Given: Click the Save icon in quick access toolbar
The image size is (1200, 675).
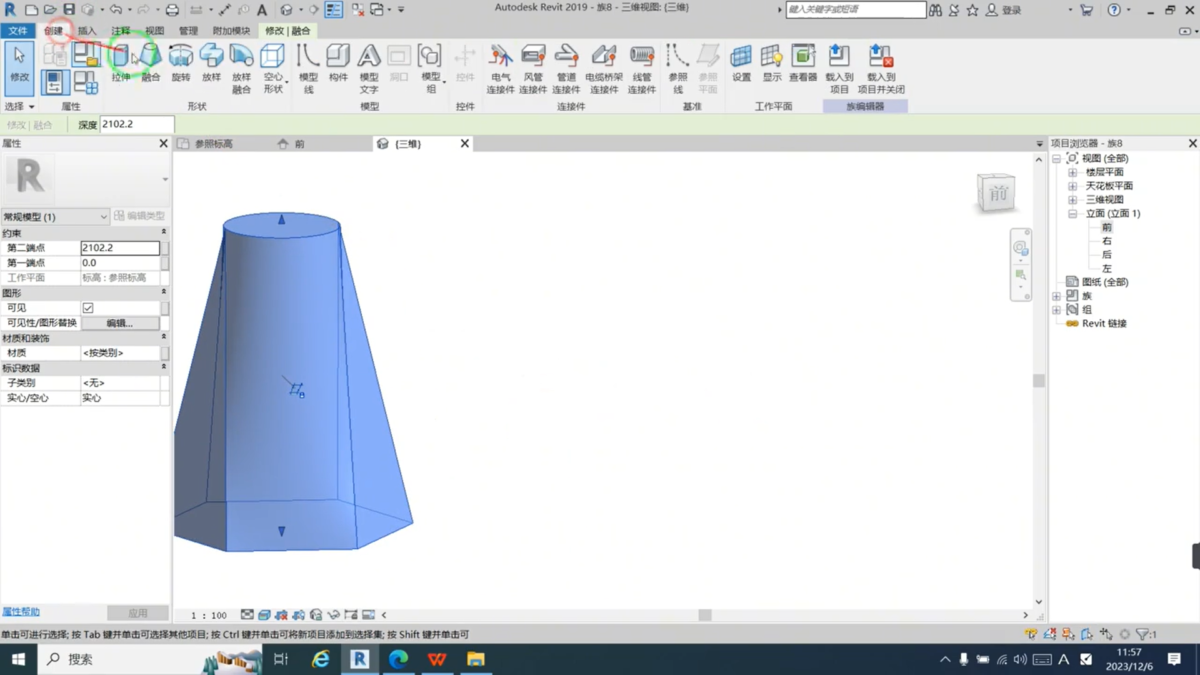Looking at the screenshot, I should point(69,10).
